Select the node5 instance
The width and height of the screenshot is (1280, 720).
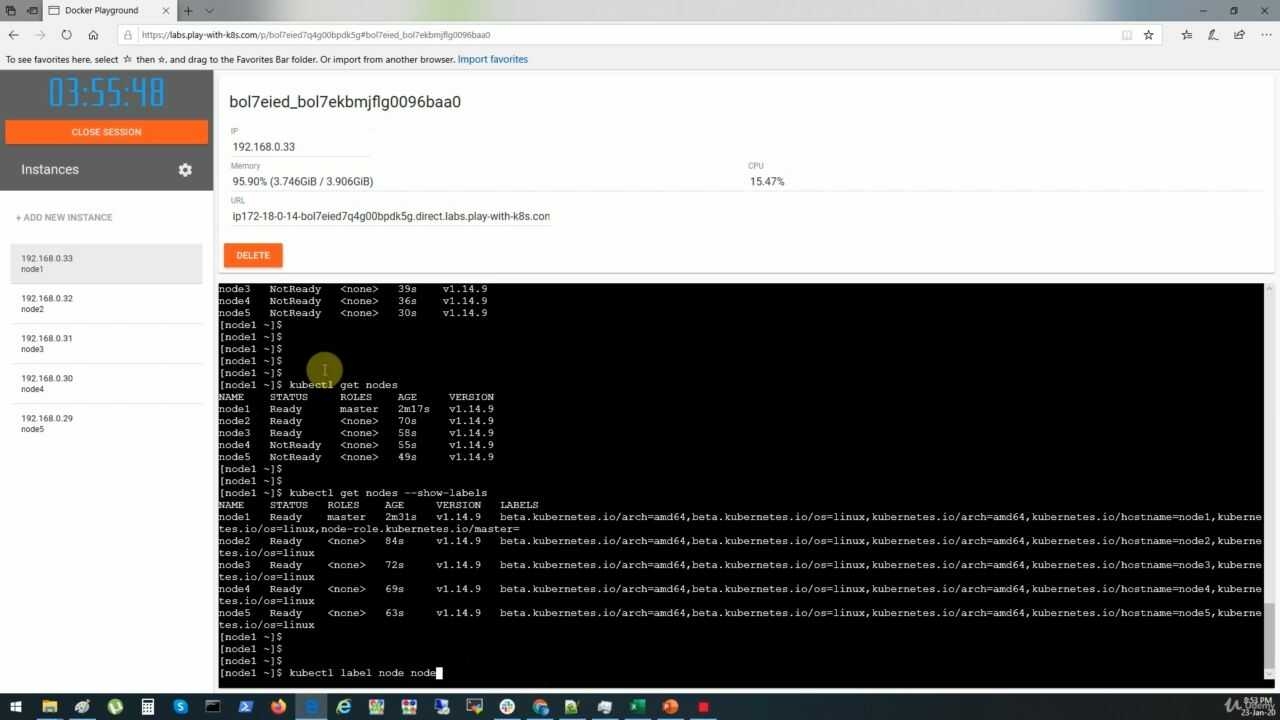click(x=106, y=424)
